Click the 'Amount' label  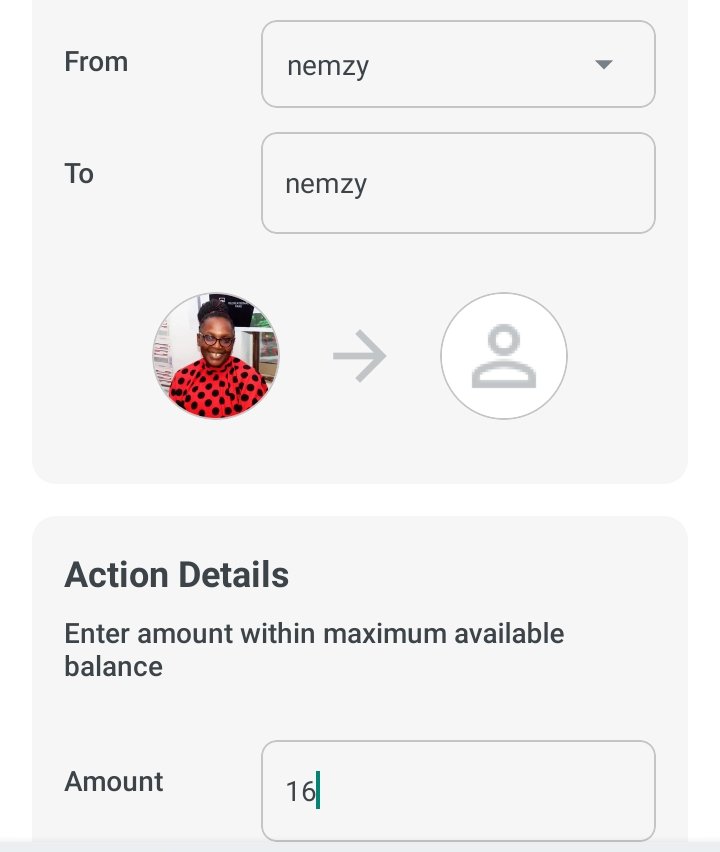pos(114,782)
